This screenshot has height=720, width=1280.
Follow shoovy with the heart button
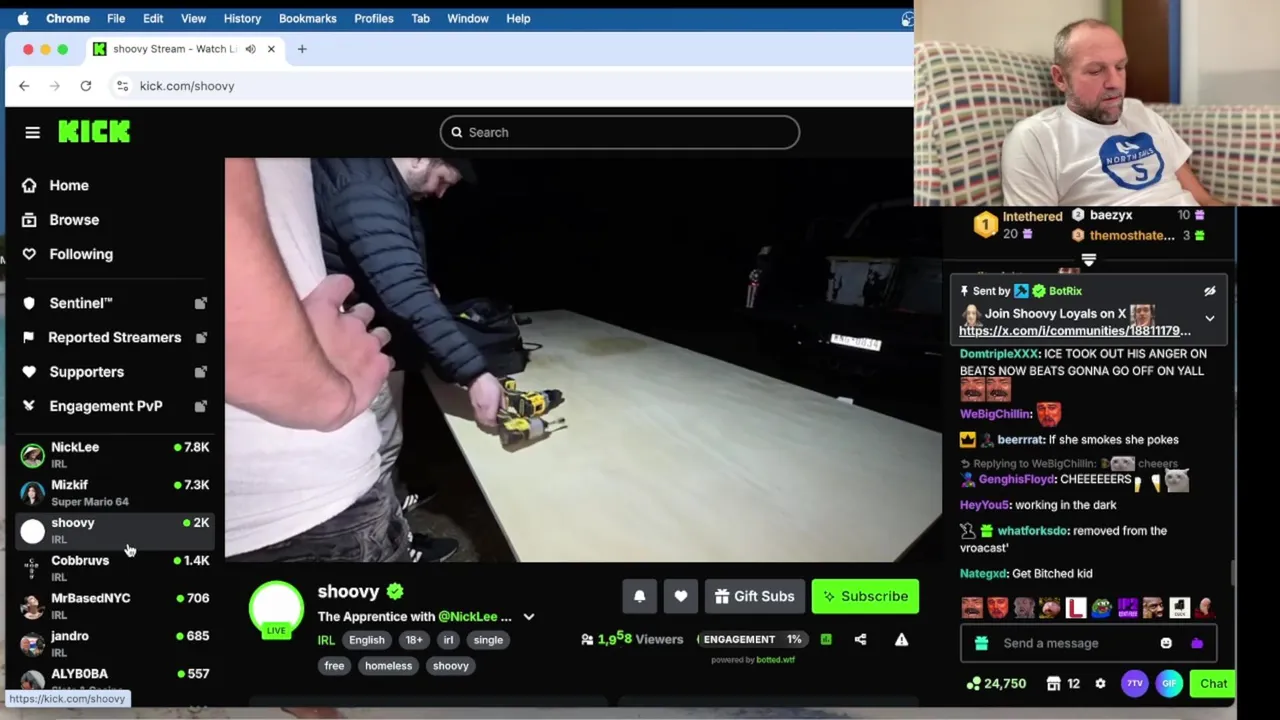(x=681, y=596)
